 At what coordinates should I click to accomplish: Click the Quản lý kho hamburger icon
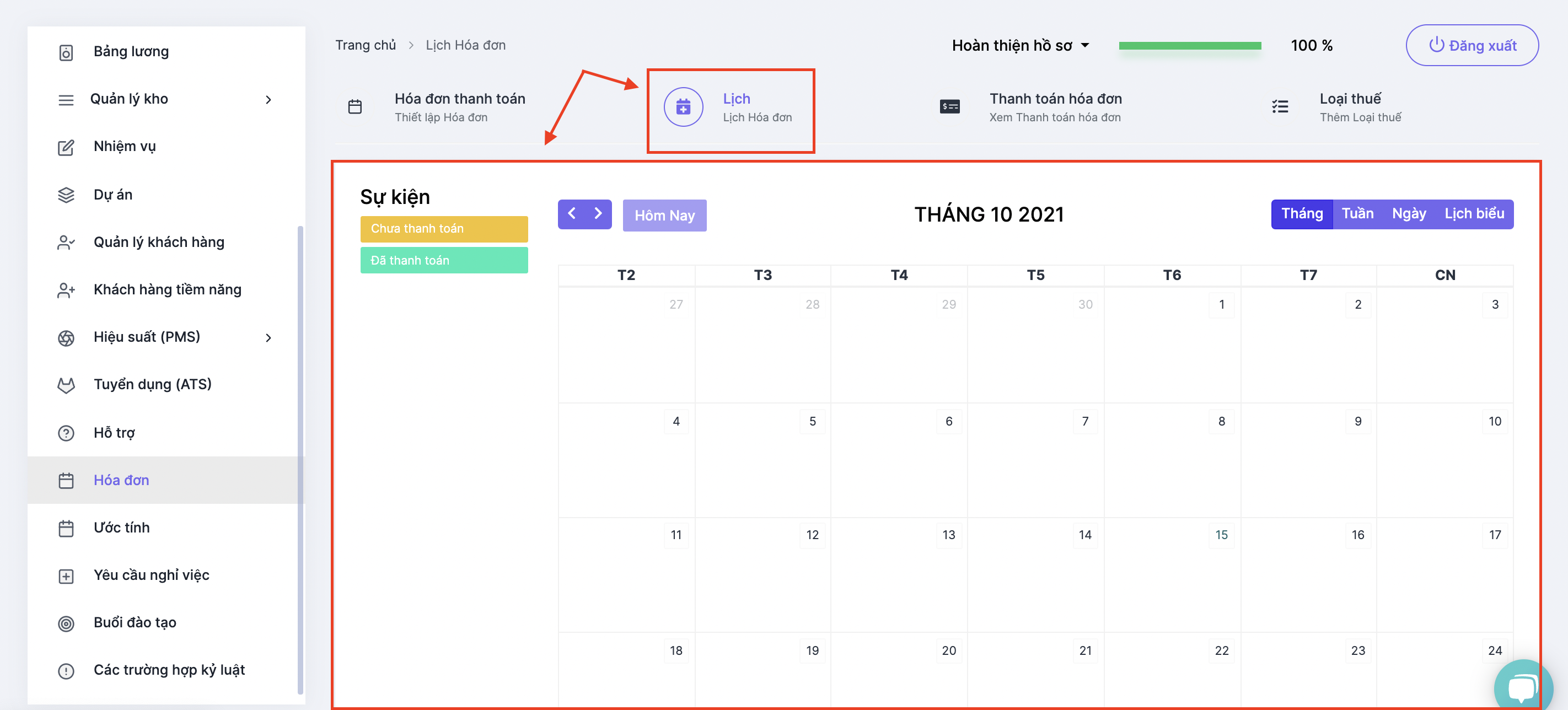(66, 100)
